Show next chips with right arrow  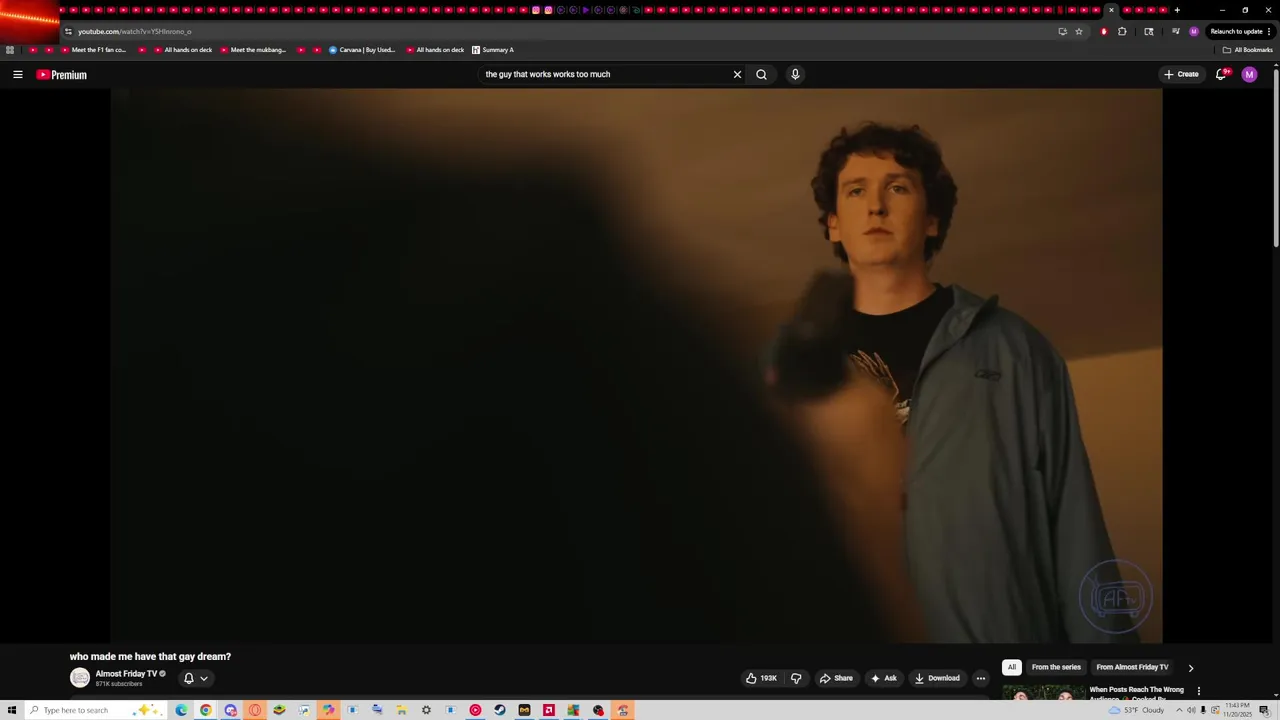[1190, 668]
